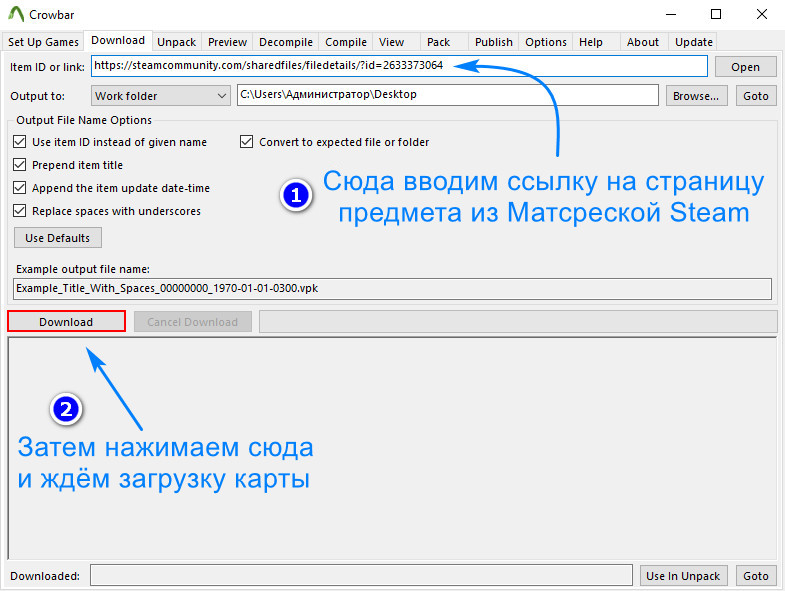Click the download progress bar

tap(518, 322)
